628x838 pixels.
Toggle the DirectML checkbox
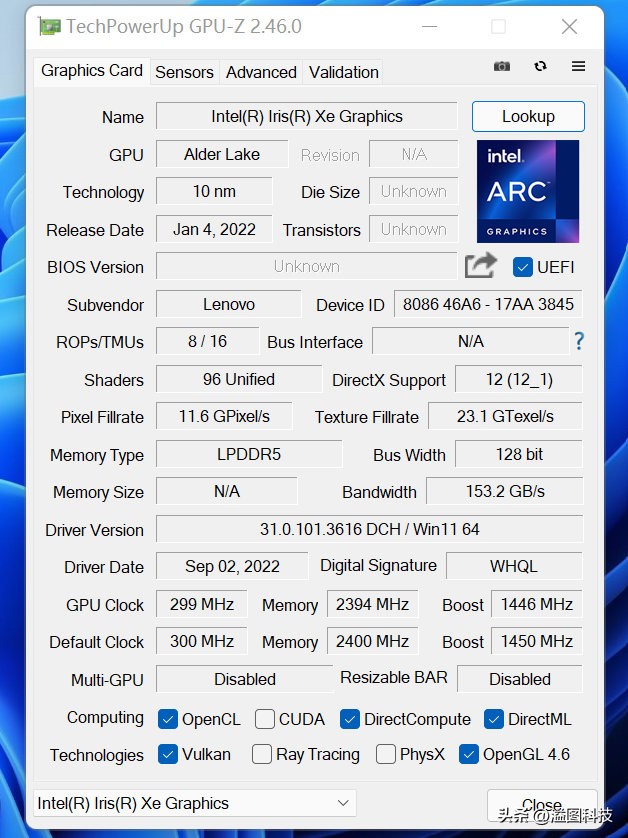[493, 719]
